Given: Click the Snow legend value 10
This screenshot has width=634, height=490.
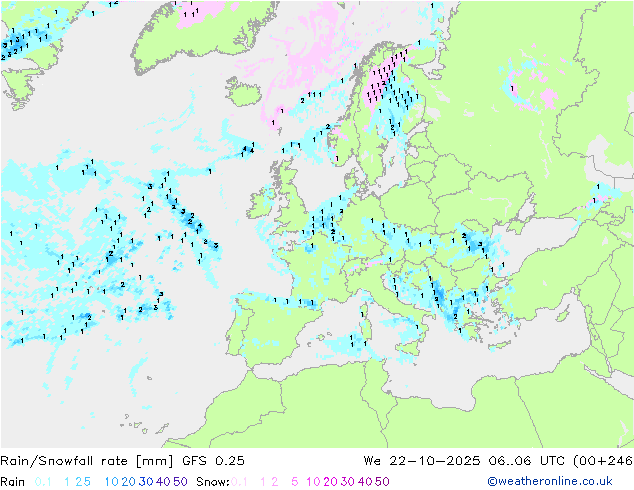Looking at the screenshot, I should click(313, 482).
